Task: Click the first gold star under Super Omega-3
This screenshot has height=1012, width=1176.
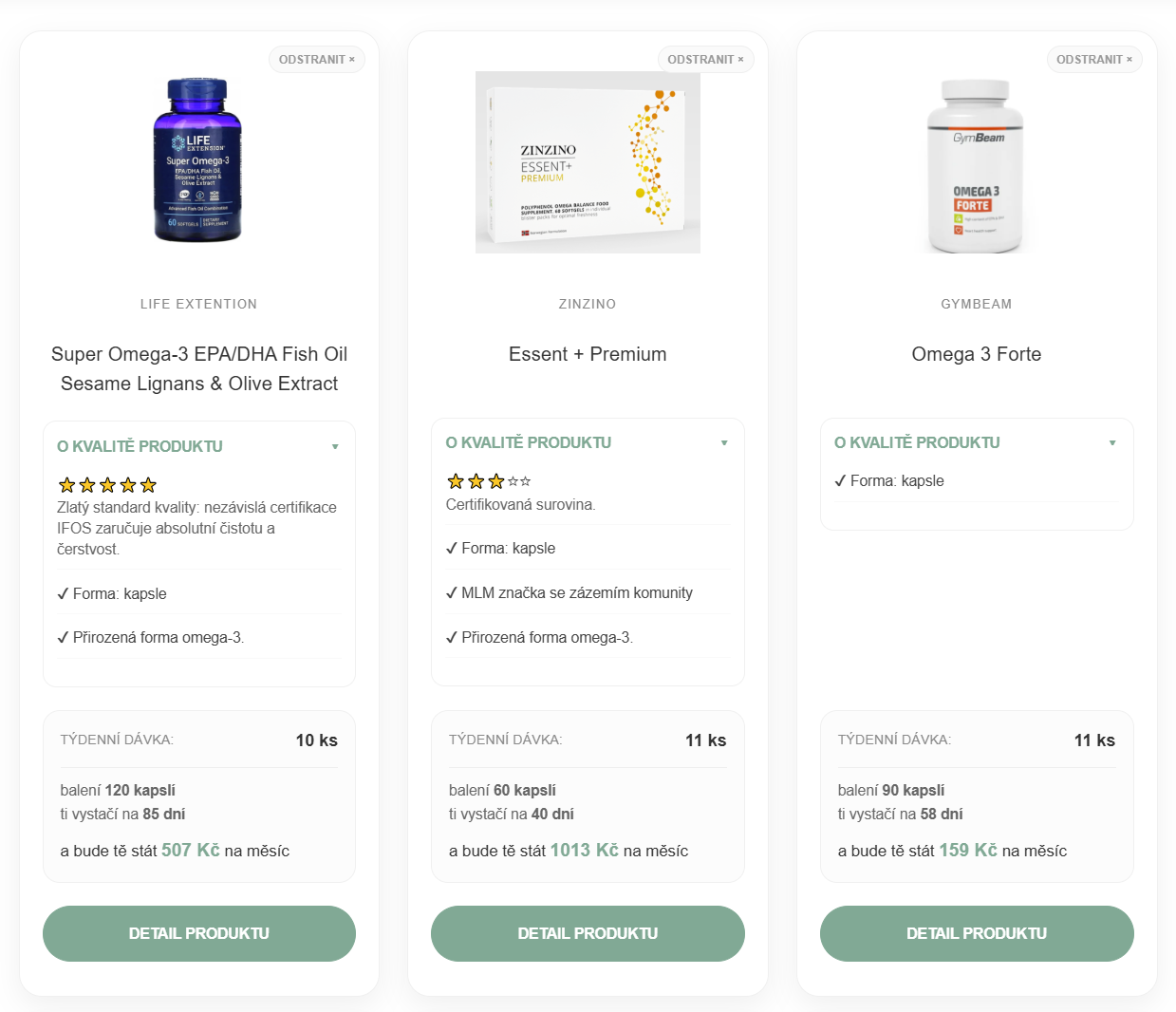Action: click(x=65, y=484)
